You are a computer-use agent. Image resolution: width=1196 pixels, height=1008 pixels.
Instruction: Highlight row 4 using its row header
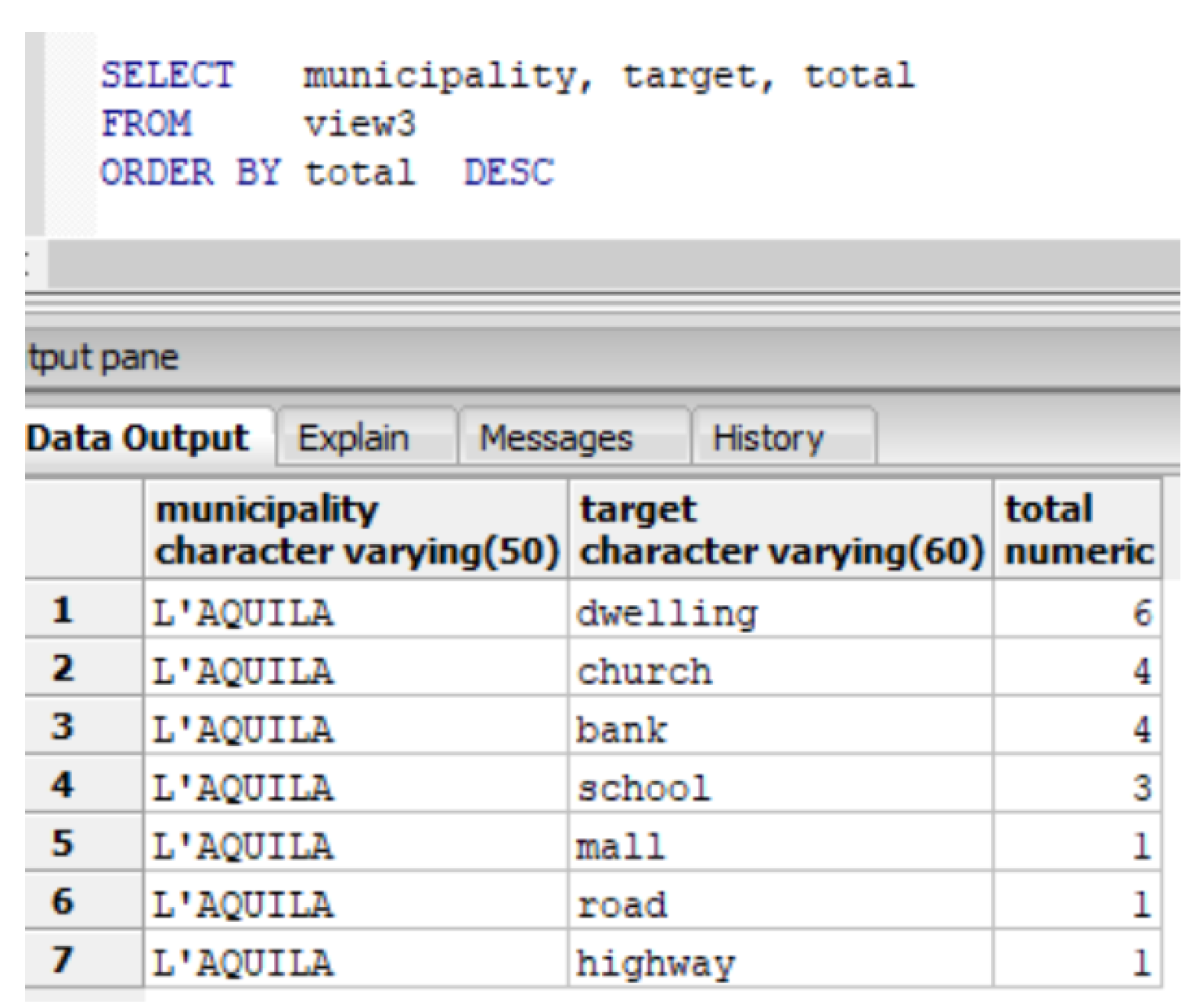tap(63, 786)
